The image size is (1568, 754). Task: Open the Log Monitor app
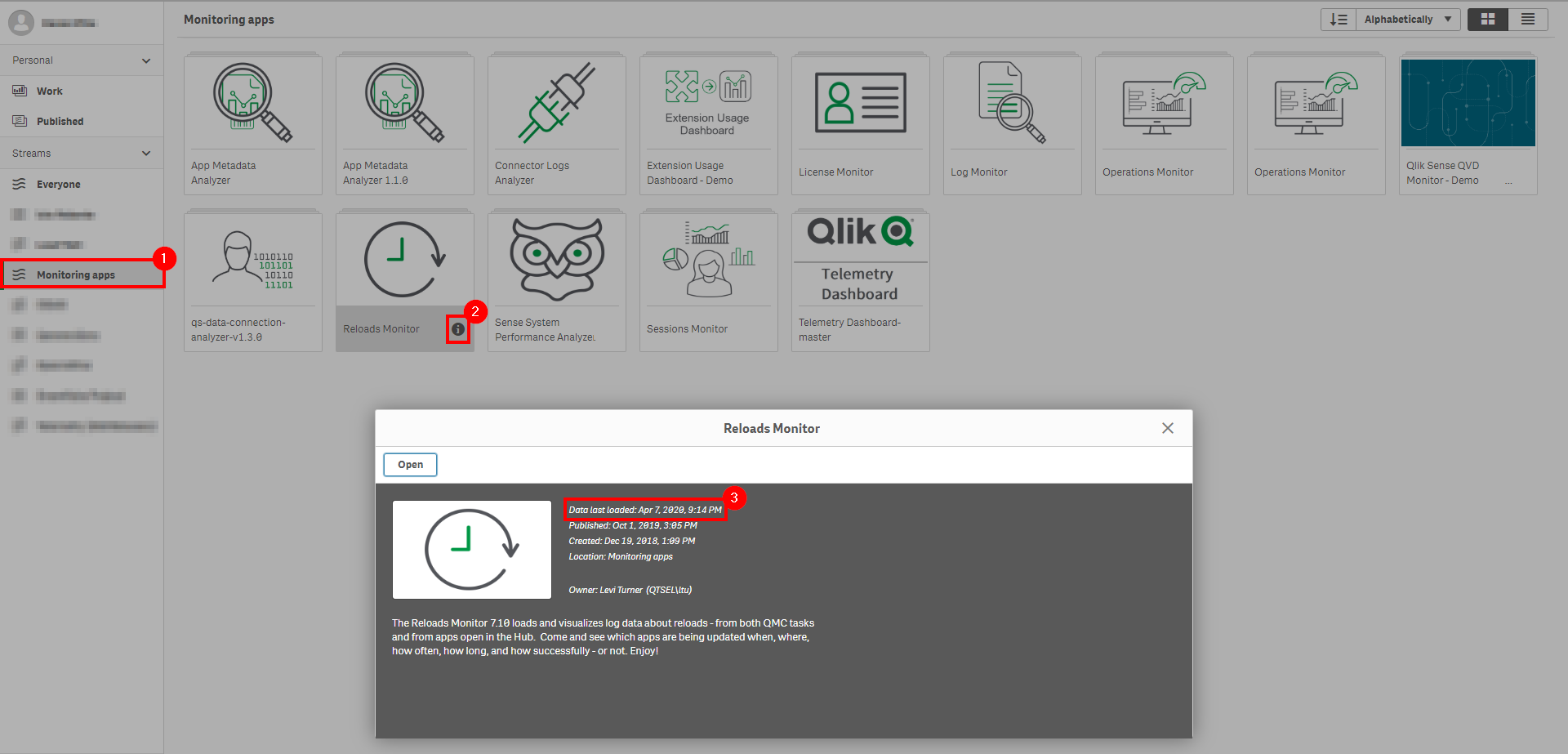click(1012, 114)
